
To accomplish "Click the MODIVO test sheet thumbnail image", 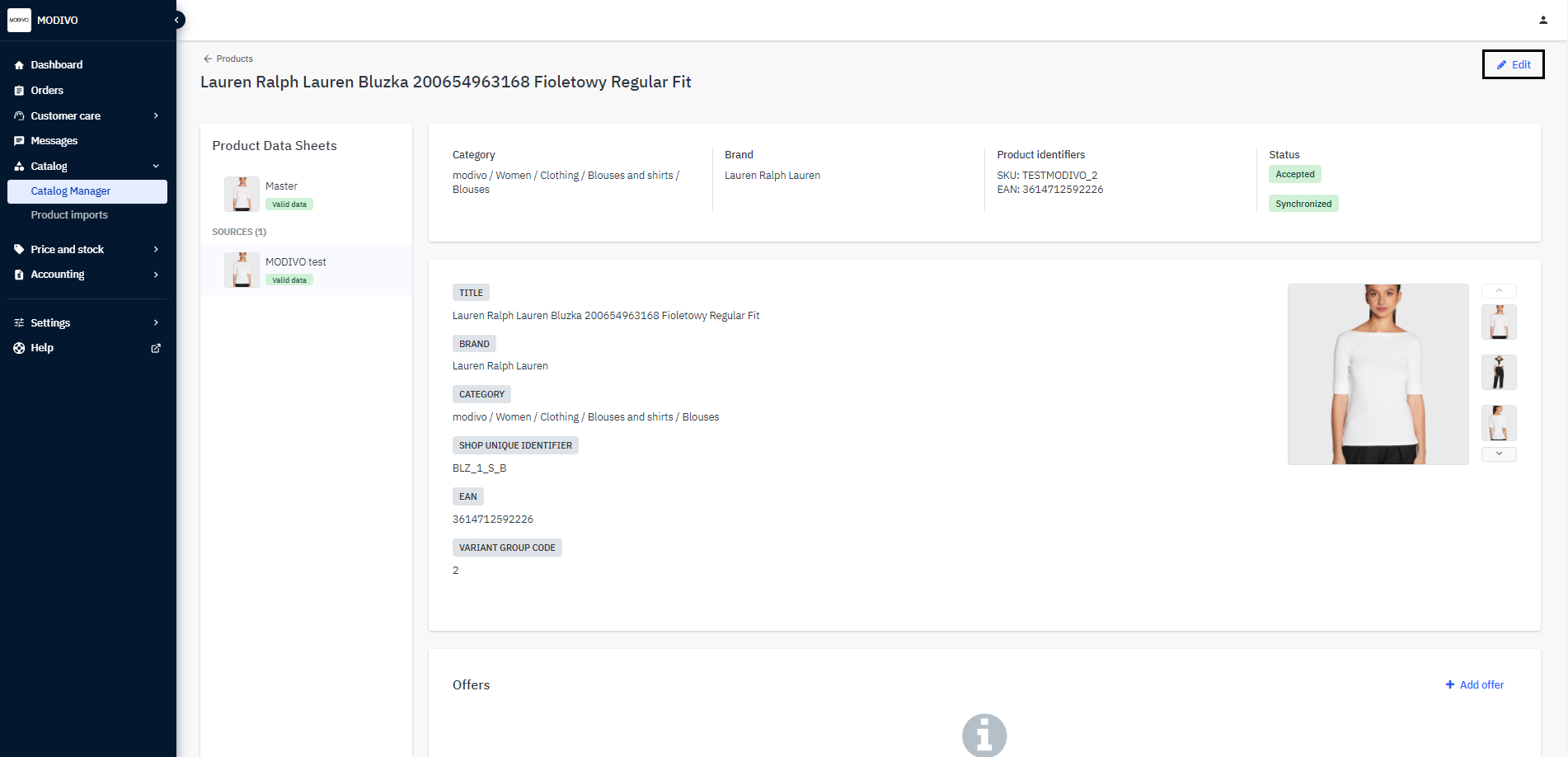I will click(242, 270).
